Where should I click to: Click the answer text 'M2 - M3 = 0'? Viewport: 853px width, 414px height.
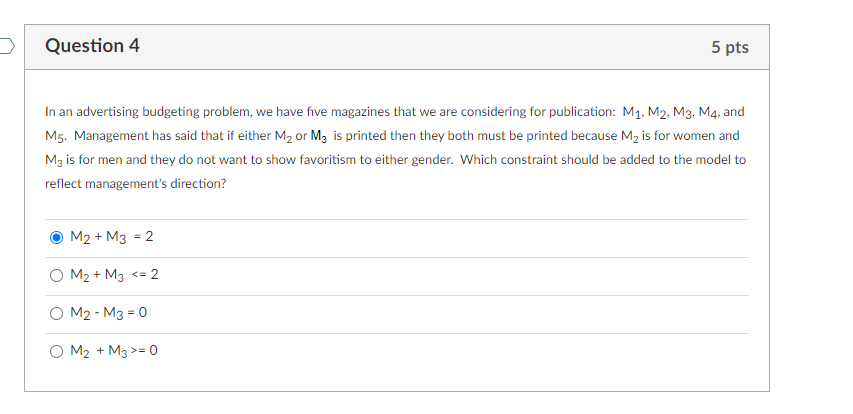(108, 313)
